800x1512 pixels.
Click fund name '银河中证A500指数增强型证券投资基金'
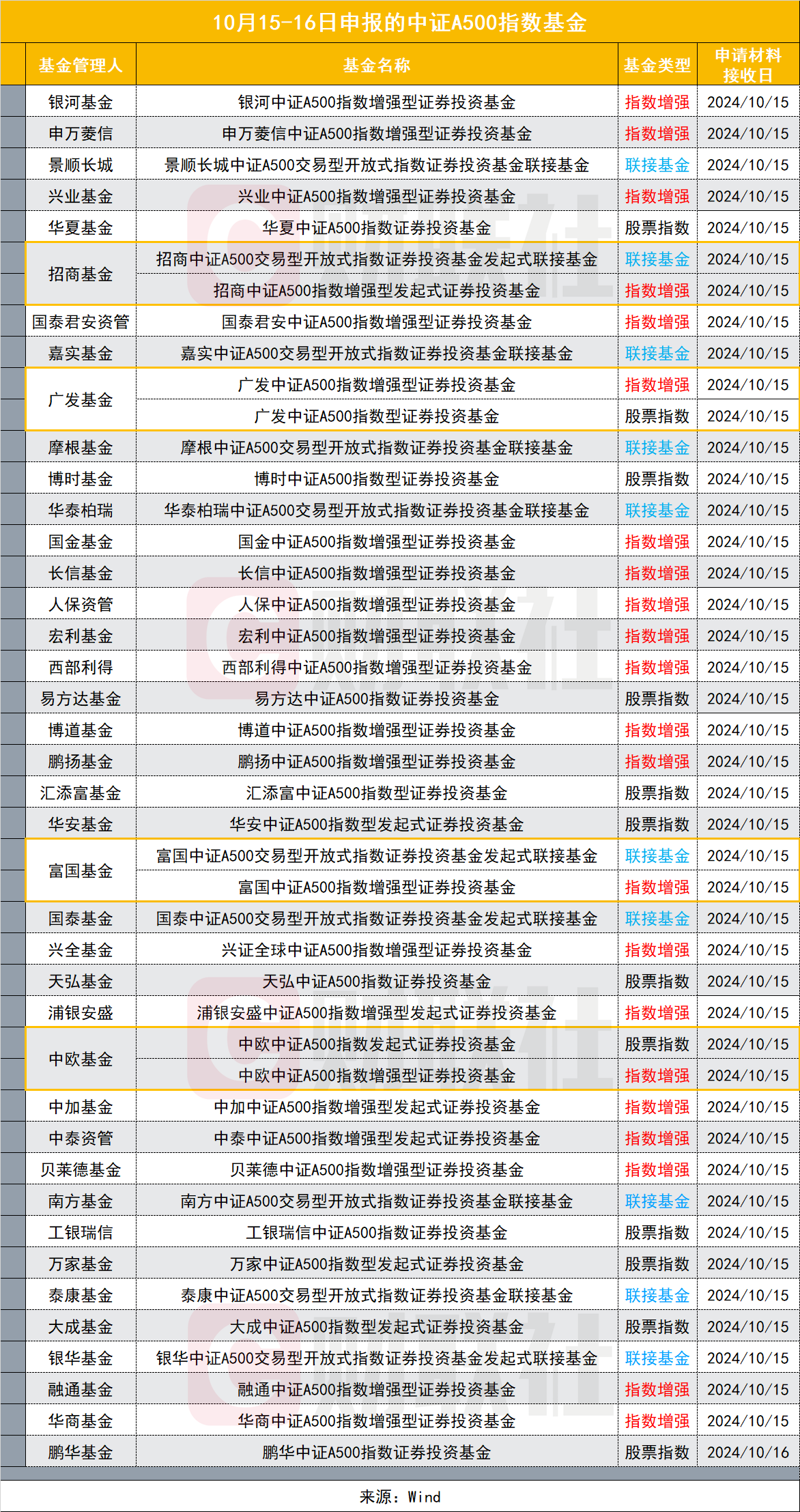pyautogui.click(x=377, y=102)
